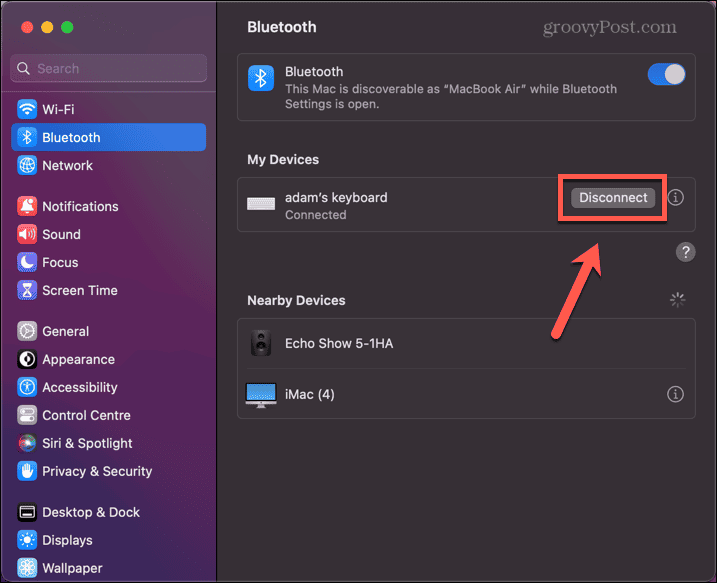Click the blue Bluetooth icon in main panel
The width and height of the screenshot is (717, 583).
[261, 78]
